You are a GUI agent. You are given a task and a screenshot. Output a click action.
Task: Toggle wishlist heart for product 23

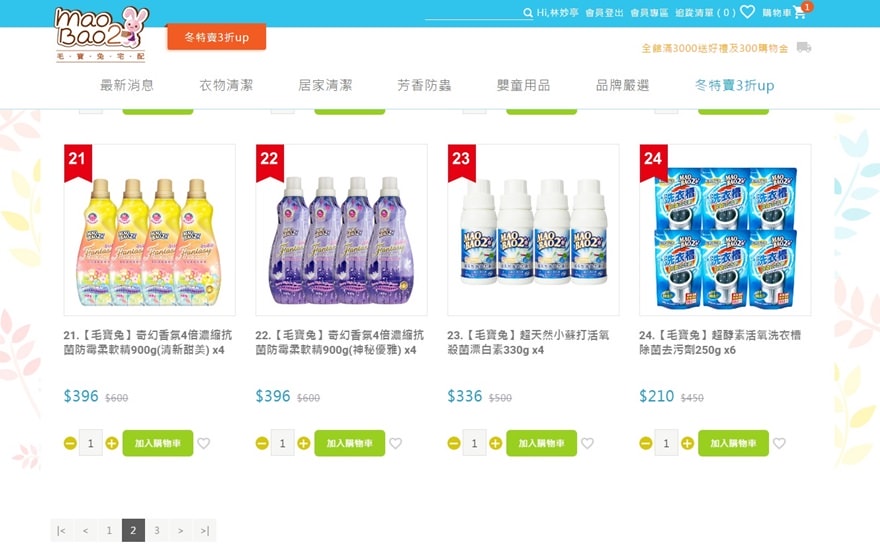pos(588,443)
